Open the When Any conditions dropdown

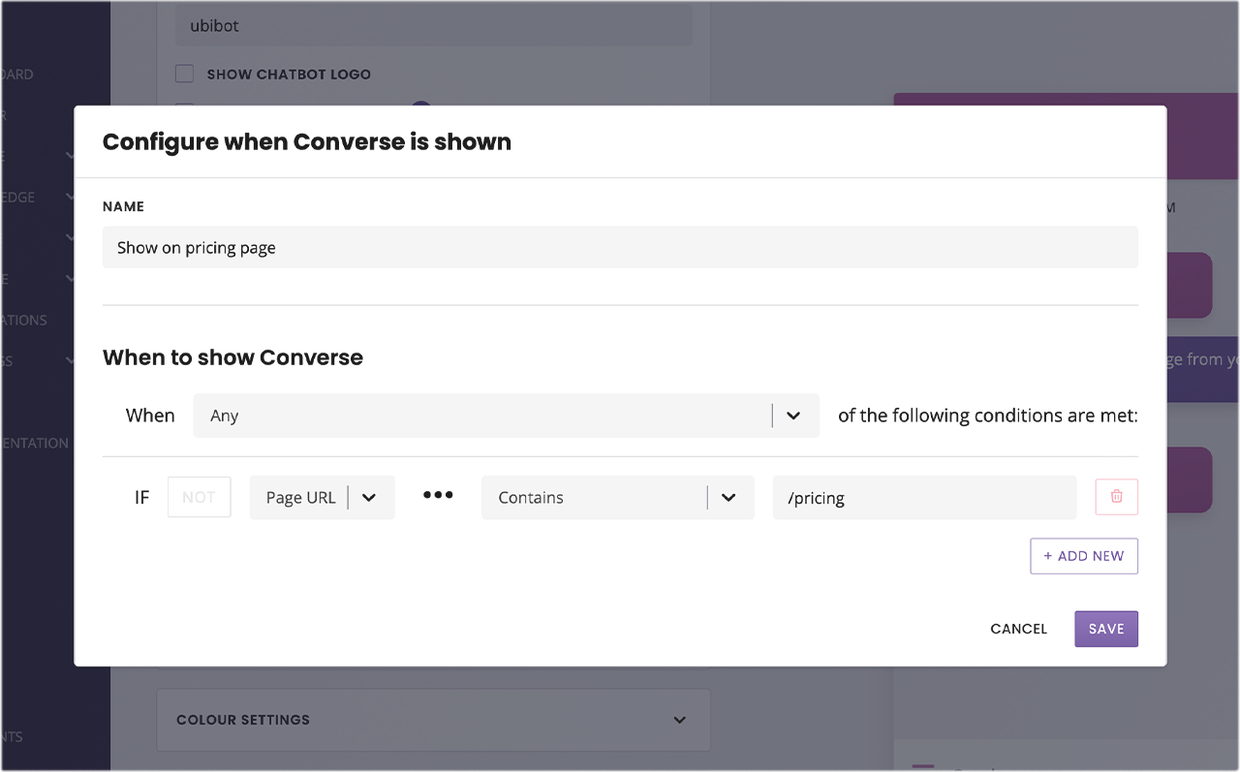[x=506, y=415]
